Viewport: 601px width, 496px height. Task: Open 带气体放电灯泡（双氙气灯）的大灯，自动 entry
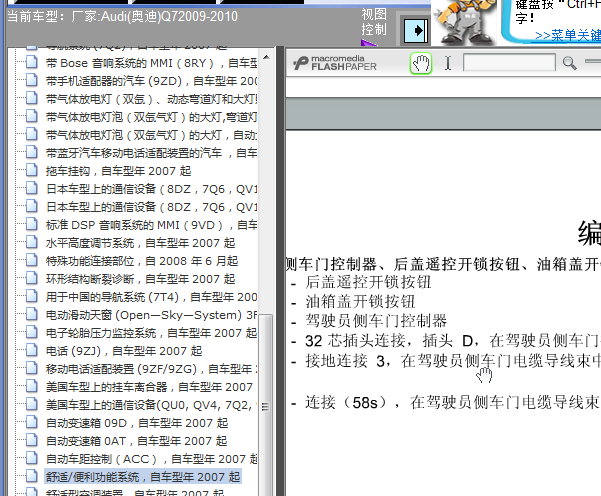(x=151, y=135)
